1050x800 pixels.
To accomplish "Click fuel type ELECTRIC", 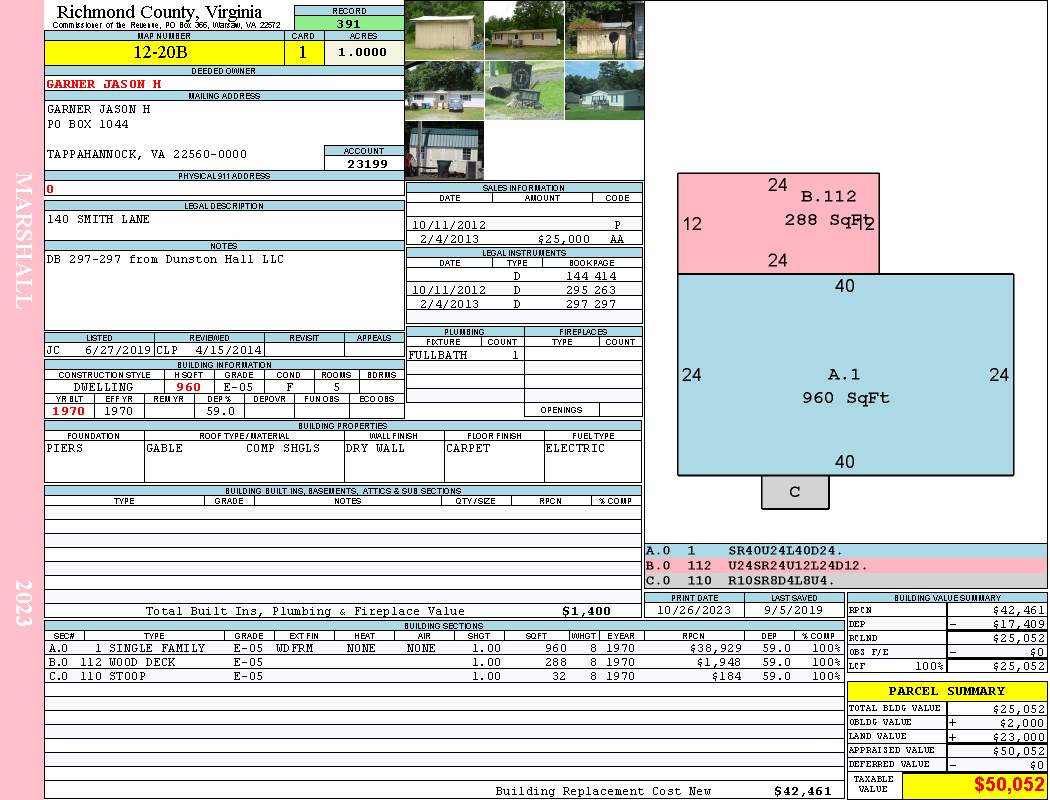I will click(575, 448).
